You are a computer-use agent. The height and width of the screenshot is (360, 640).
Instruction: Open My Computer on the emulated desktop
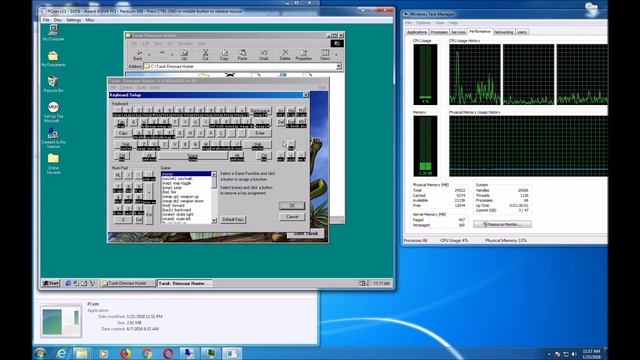53,32
